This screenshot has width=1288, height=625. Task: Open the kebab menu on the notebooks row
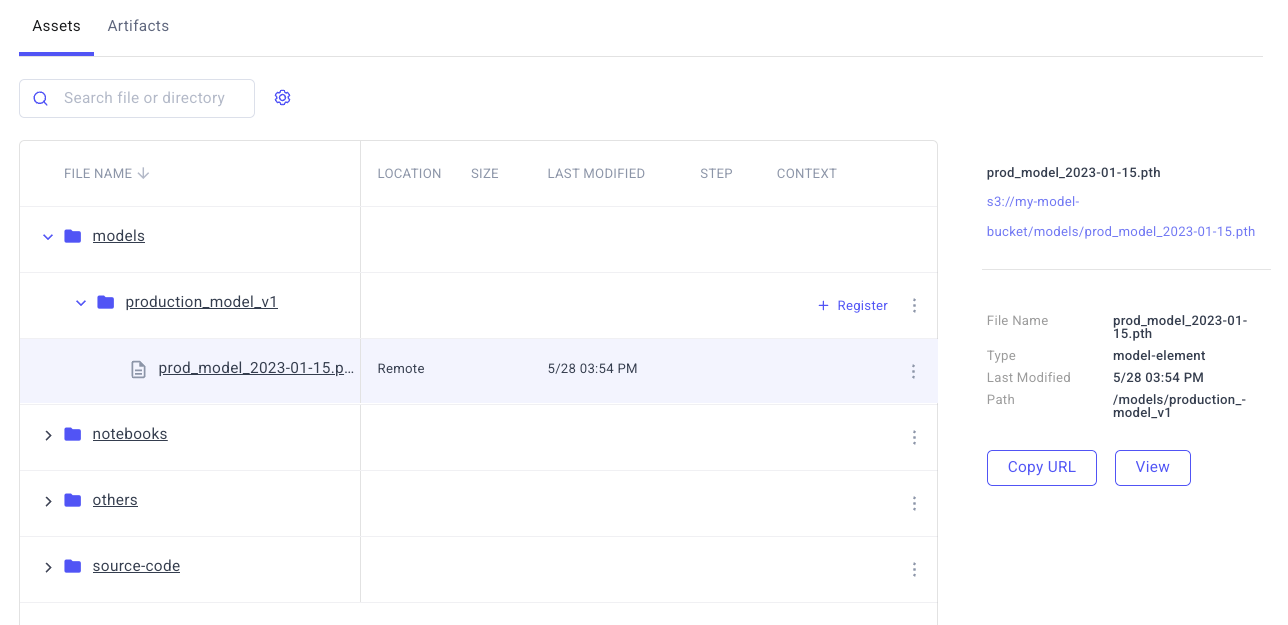(x=913, y=437)
